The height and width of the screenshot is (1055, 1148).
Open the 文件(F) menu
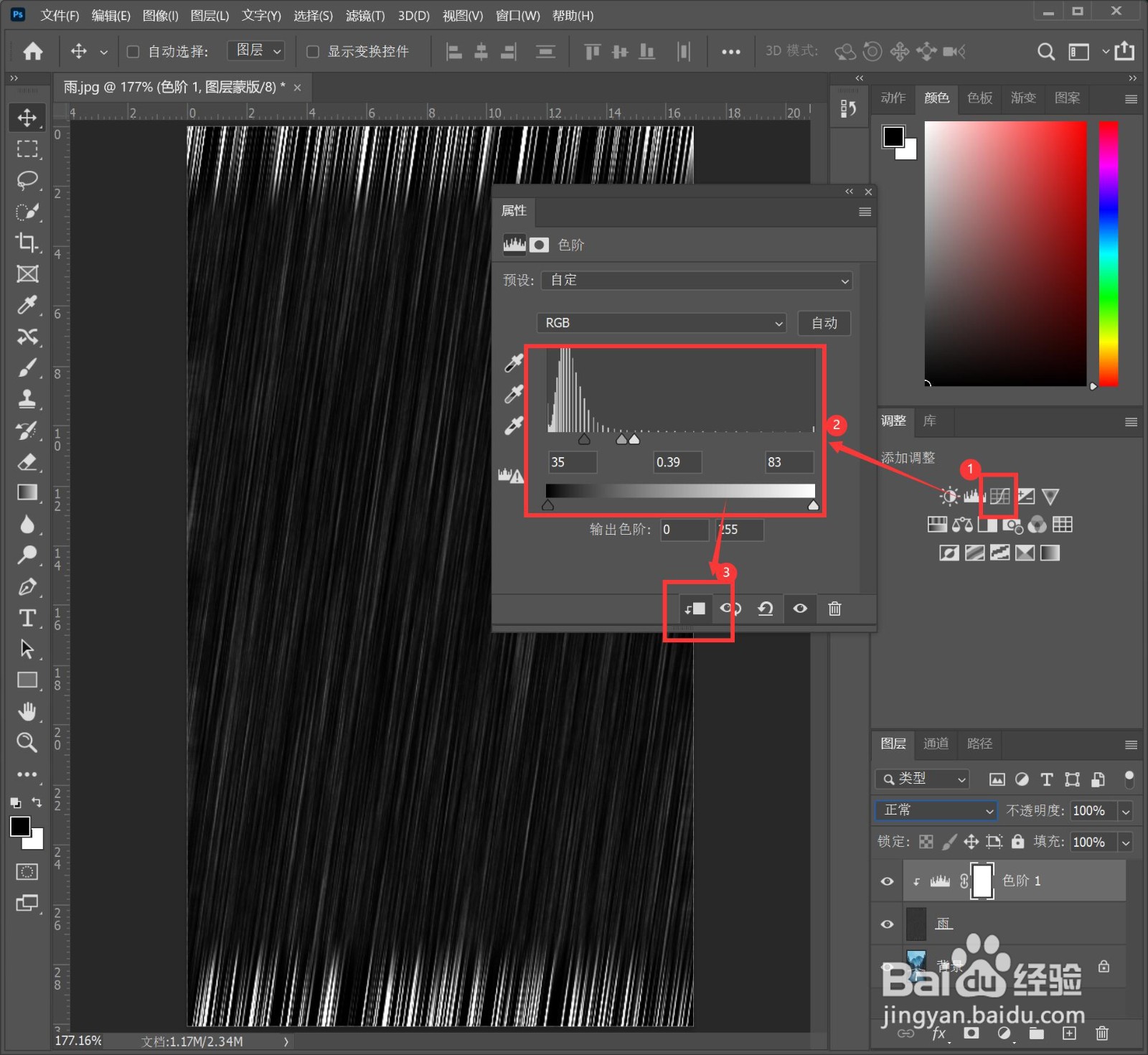[x=60, y=16]
